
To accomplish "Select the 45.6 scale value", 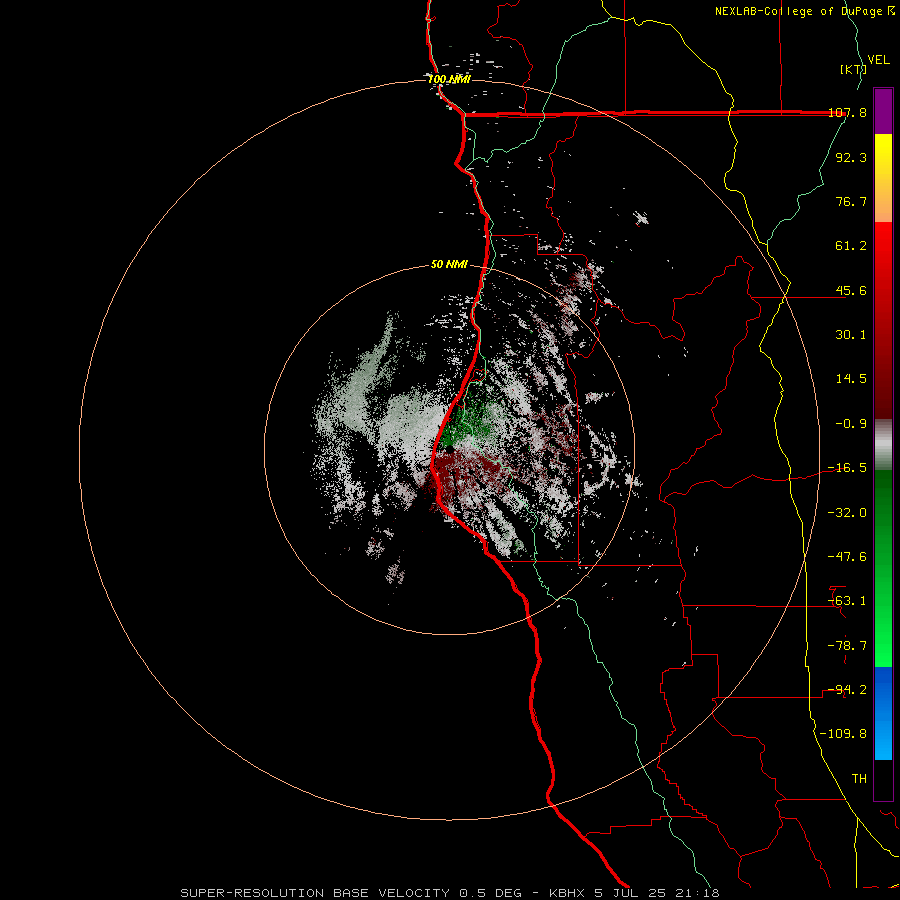I will 851,290.
